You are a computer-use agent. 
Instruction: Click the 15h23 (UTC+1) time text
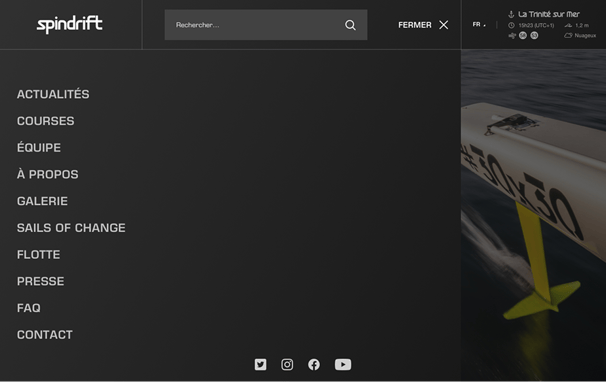(x=536, y=26)
